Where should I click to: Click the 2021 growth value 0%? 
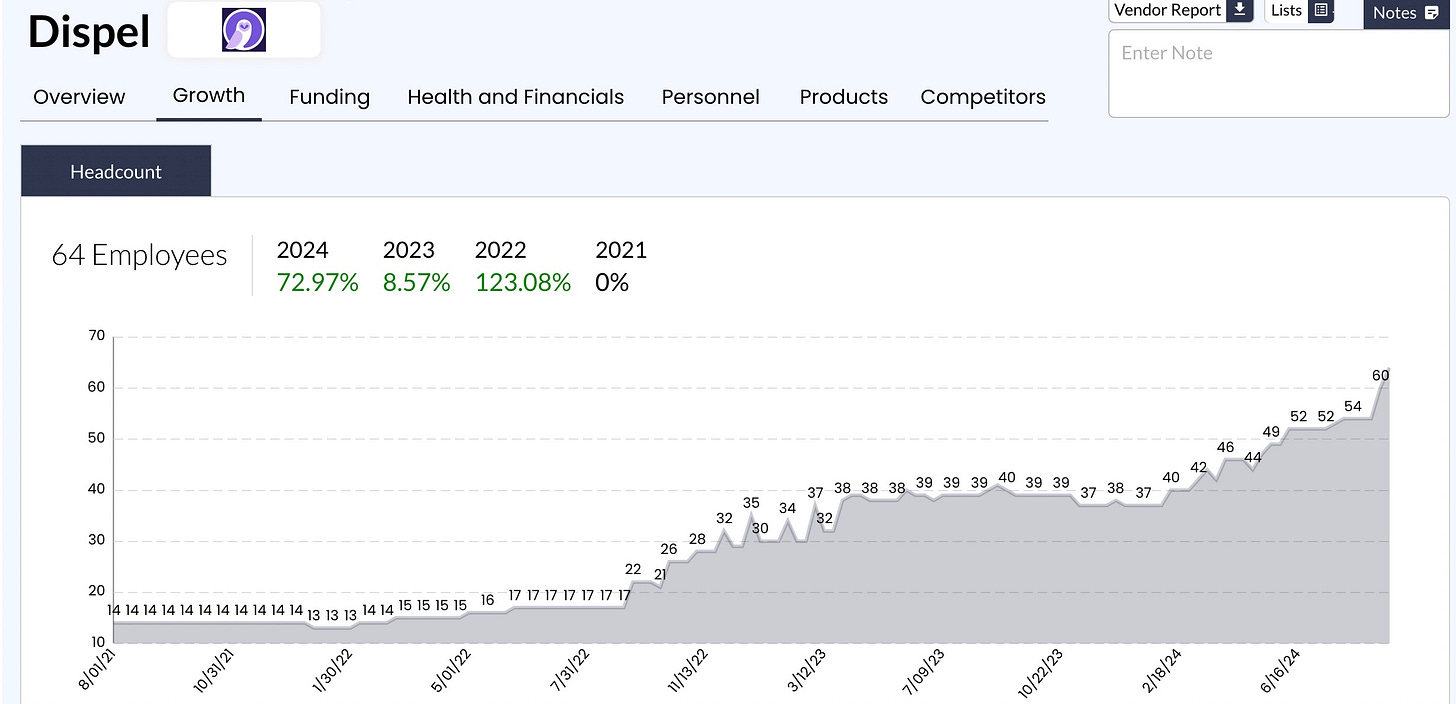(612, 283)
